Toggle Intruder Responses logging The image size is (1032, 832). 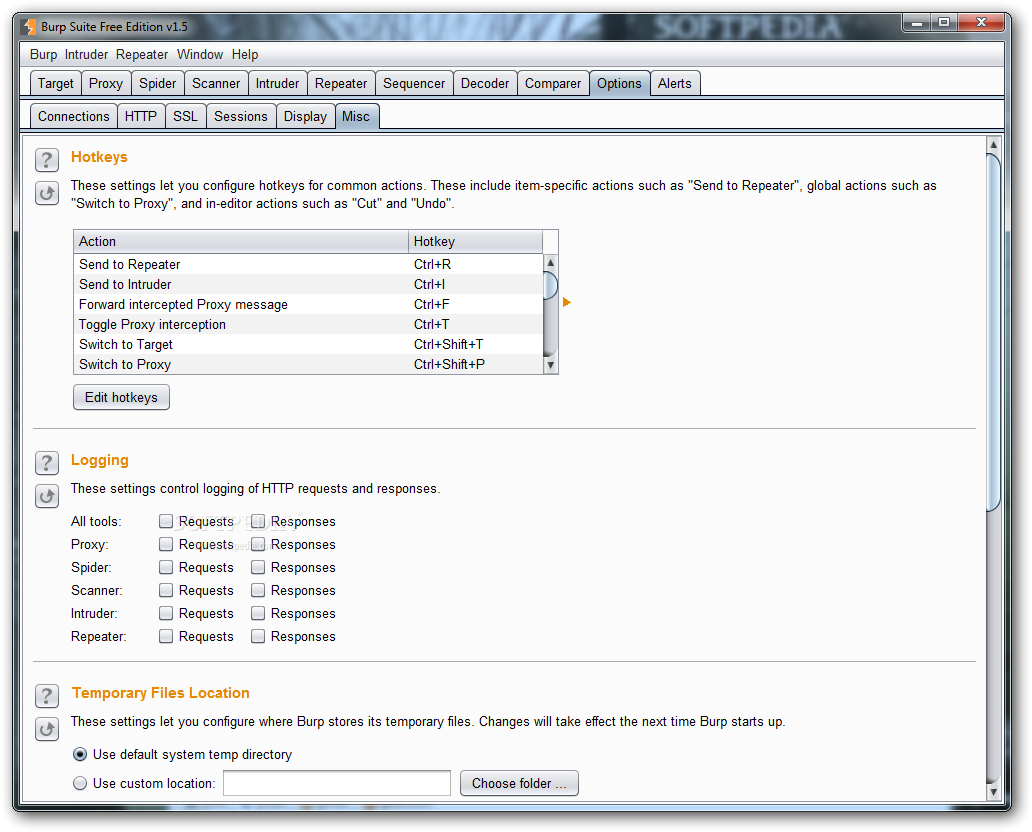pyautogui.click(x=258, y=613)
